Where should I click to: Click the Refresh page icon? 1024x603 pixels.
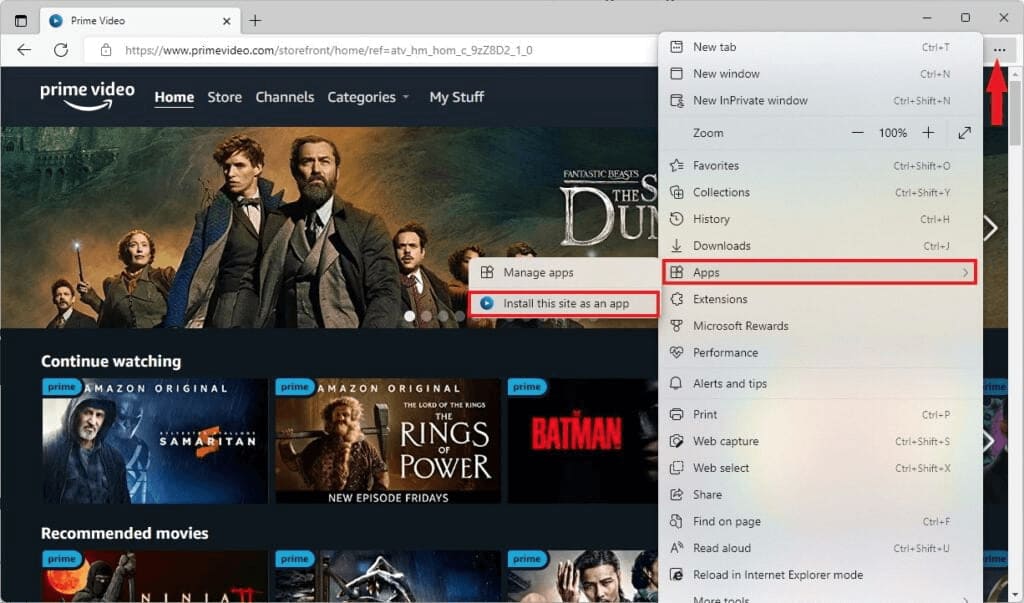[x=61, y=50]
